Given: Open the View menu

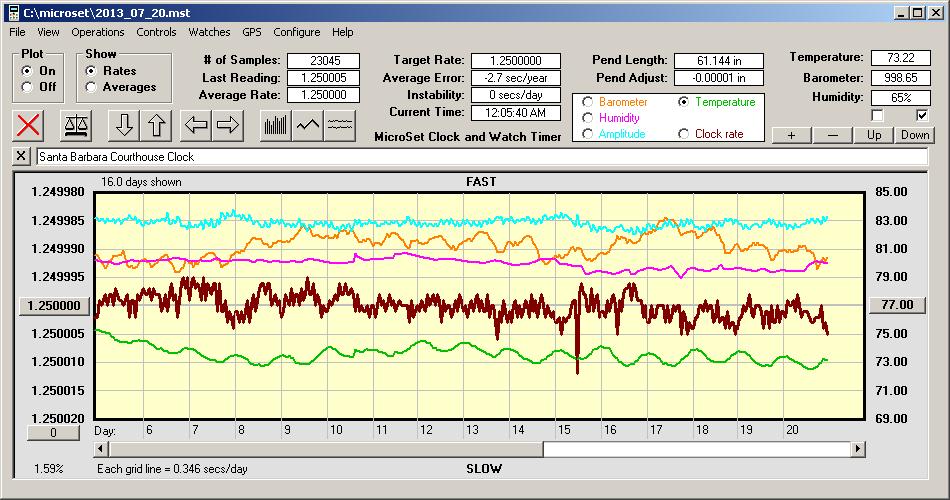Looking at the screenshot, I should 48,32.
